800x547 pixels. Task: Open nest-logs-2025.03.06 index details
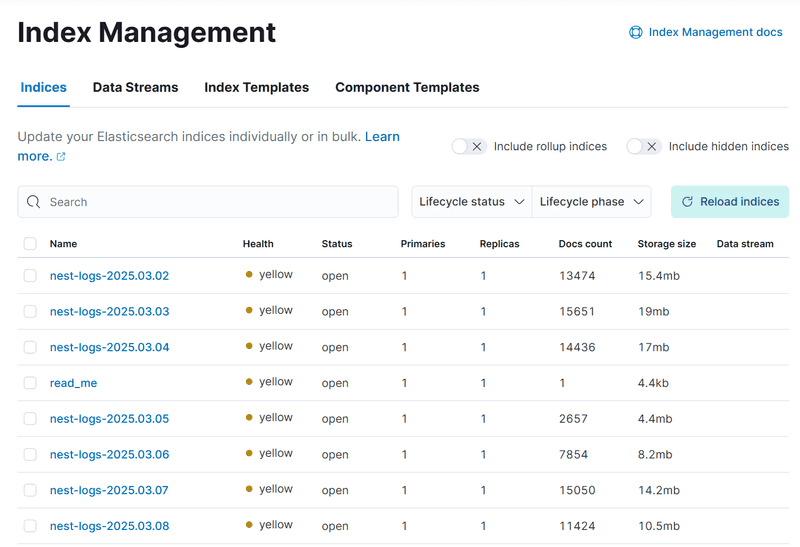109,454
